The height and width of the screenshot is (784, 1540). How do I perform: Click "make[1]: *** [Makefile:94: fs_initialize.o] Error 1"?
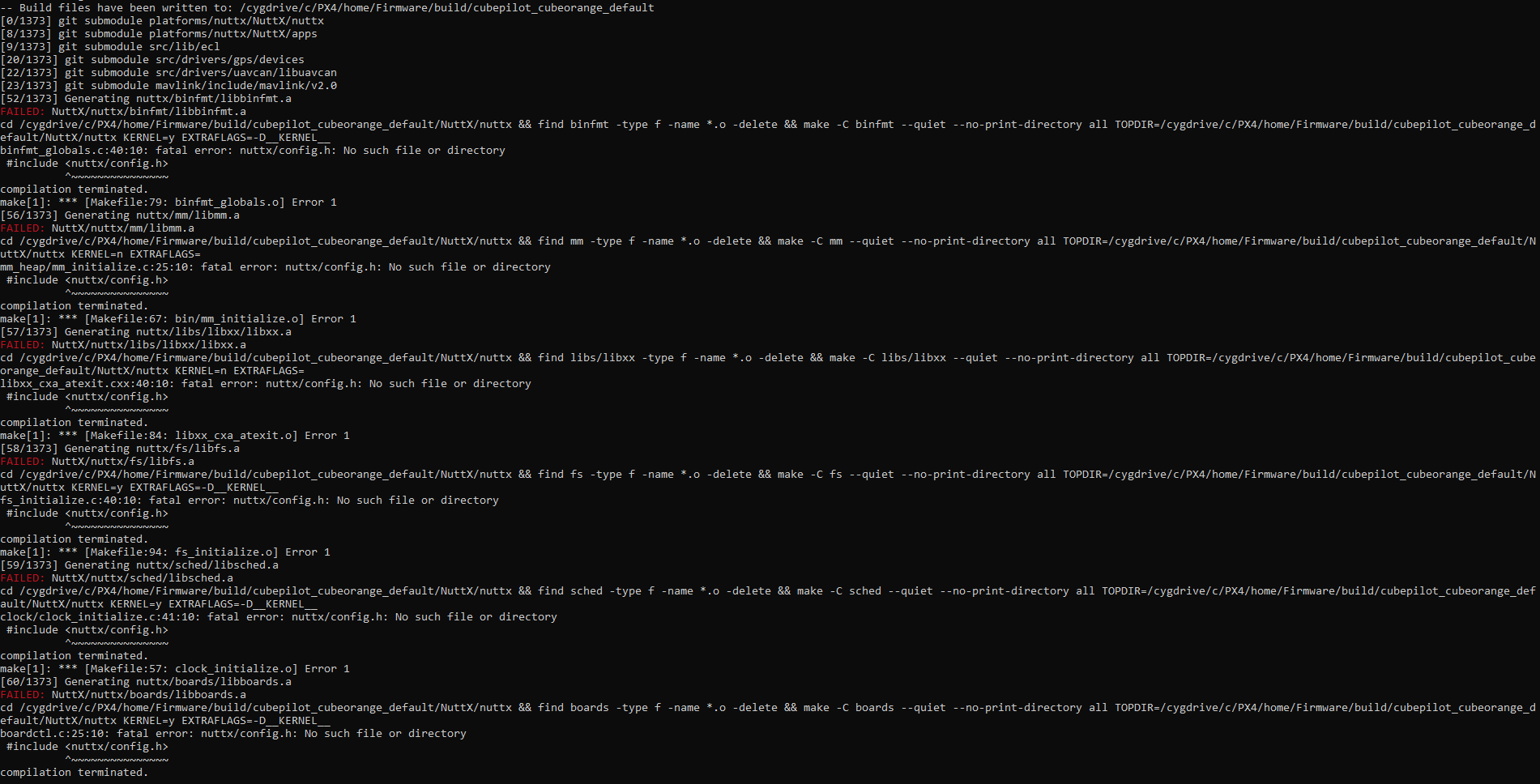point(165,552)
